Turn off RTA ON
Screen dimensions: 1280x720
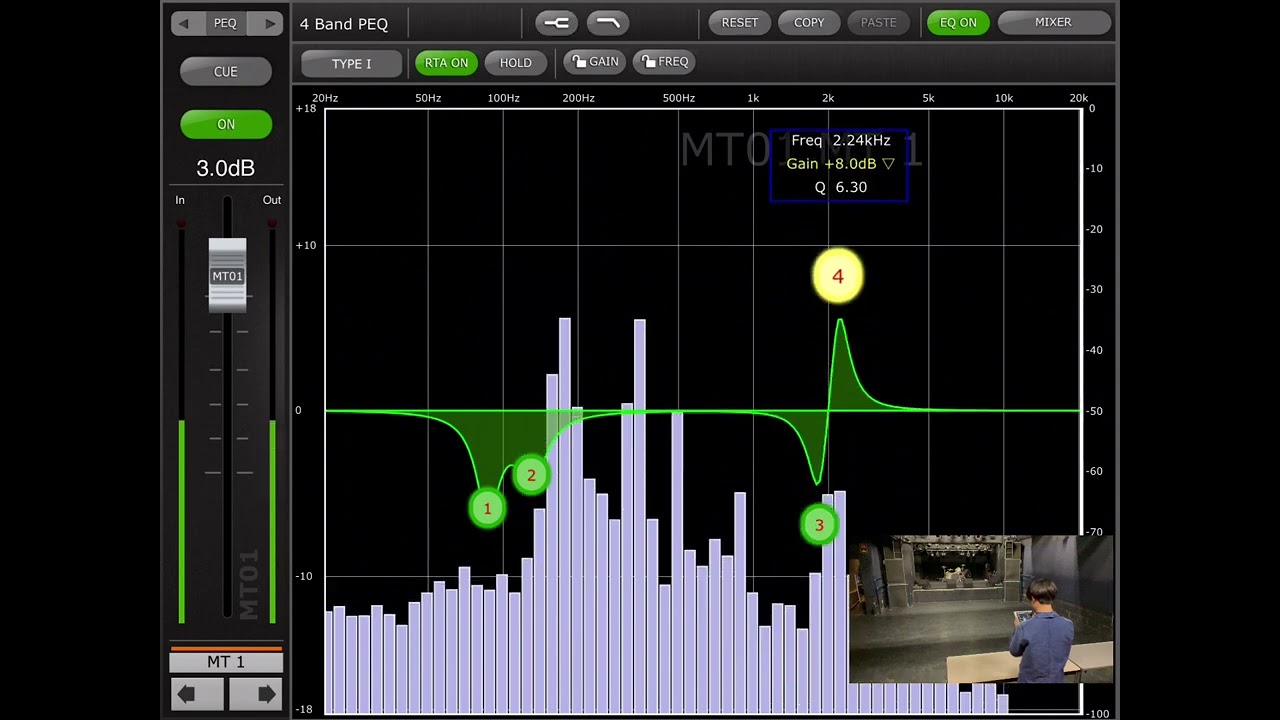point(446,63)
